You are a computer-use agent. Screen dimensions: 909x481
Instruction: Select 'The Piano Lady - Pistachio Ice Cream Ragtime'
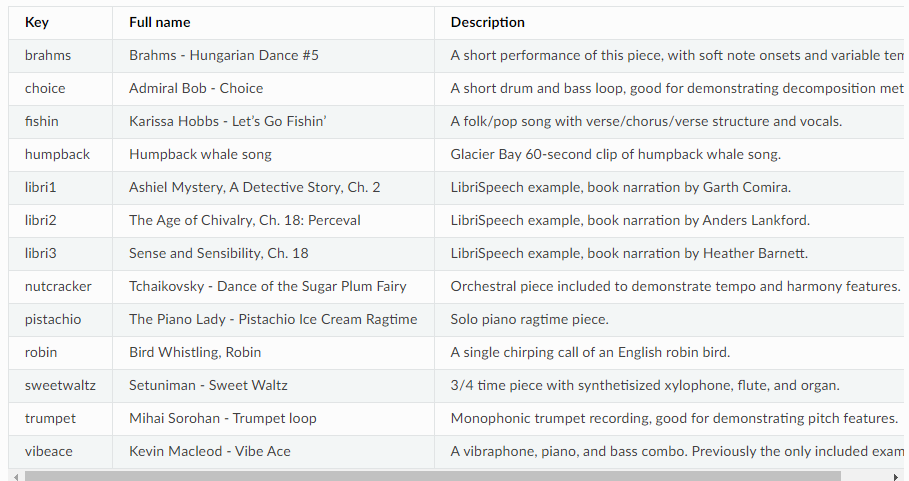tap(273, 320)
